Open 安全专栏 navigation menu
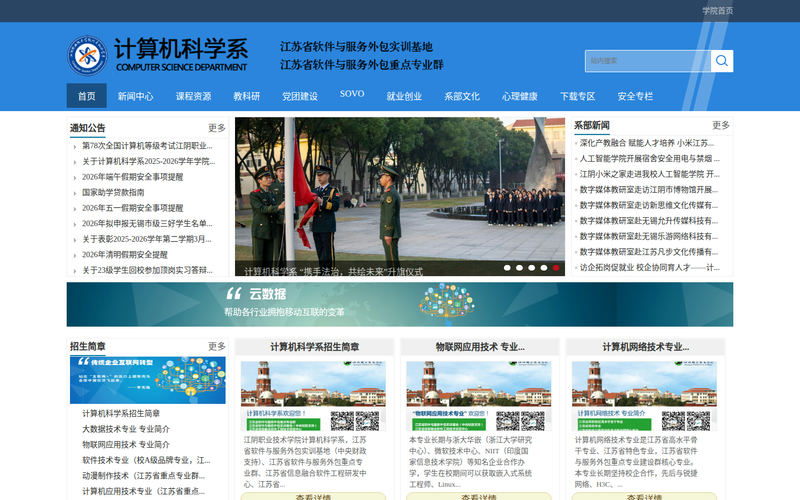Screen dimensions: 800x500 635,96
